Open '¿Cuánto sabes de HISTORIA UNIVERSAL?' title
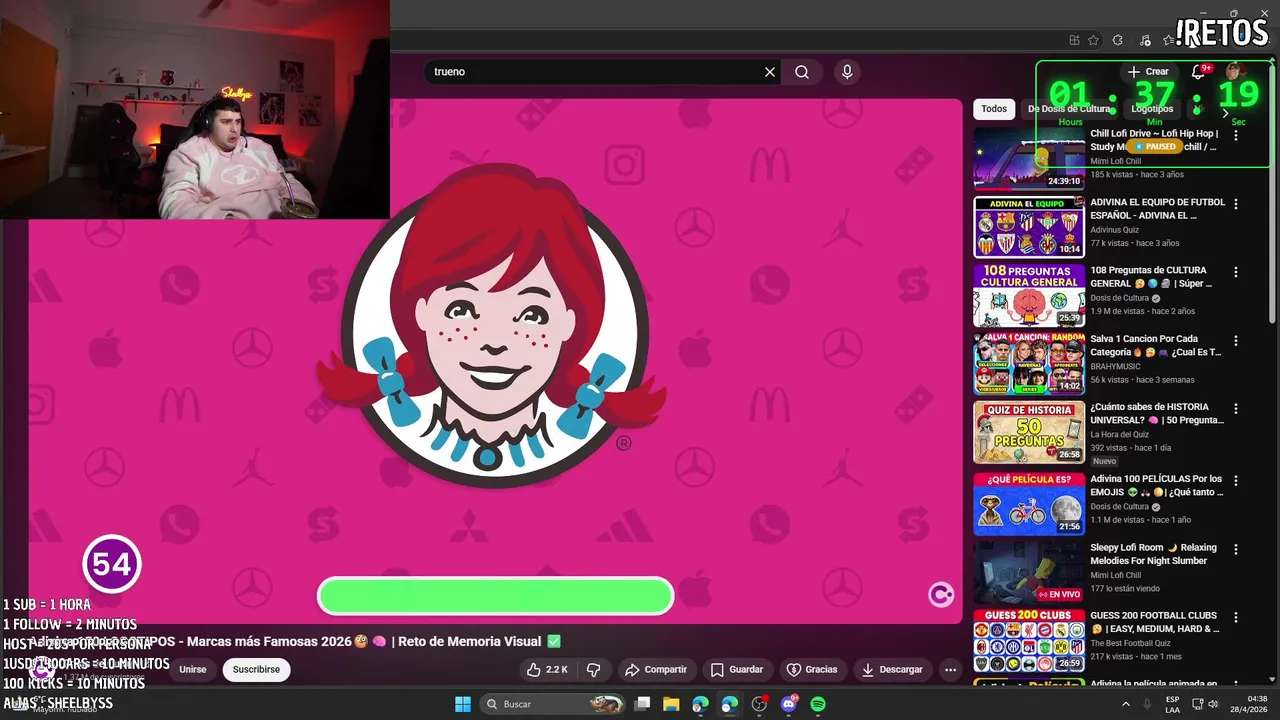Screen dimensions: 1280x720 point(1157,414)
